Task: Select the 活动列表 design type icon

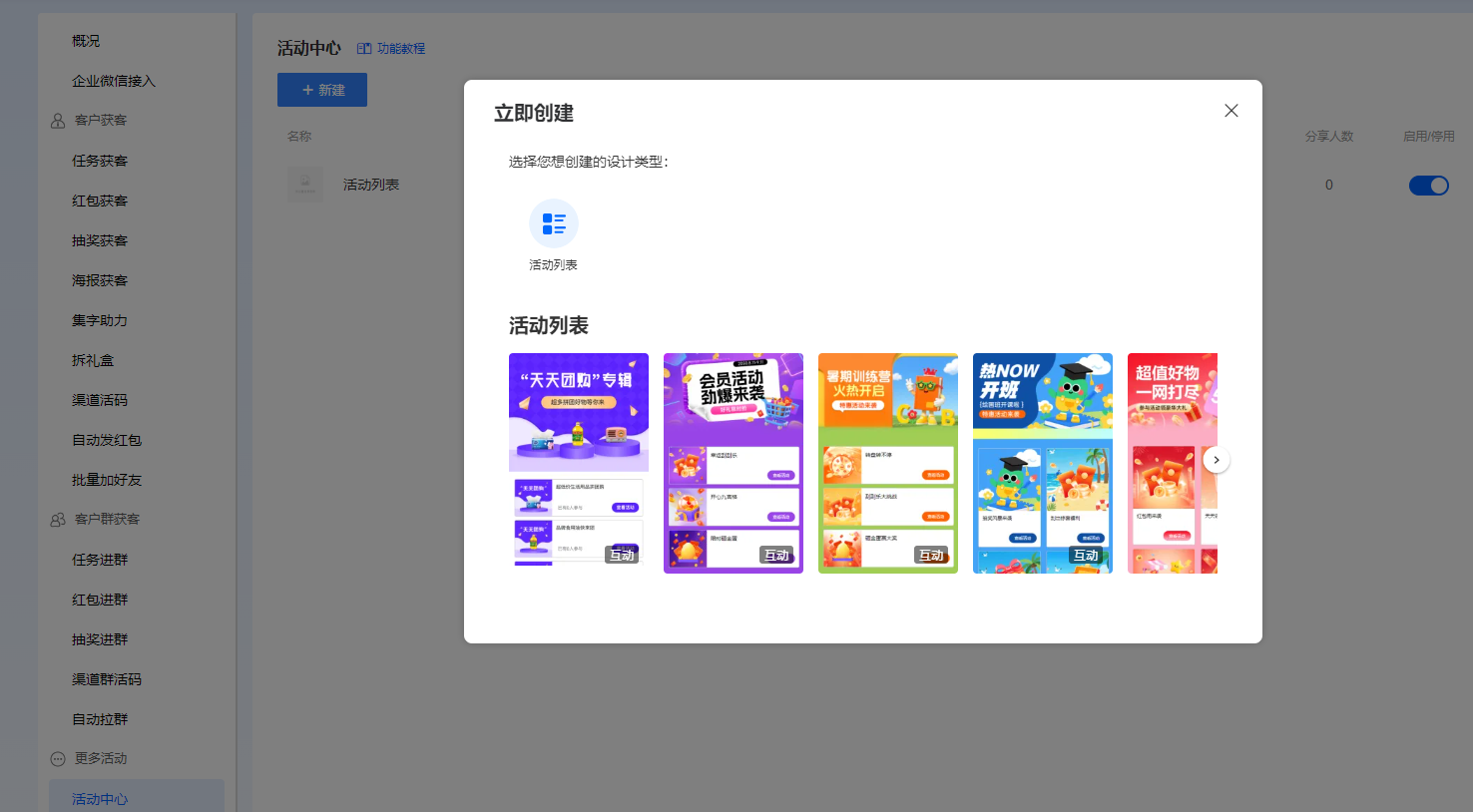Action: [x=554, y=223]
